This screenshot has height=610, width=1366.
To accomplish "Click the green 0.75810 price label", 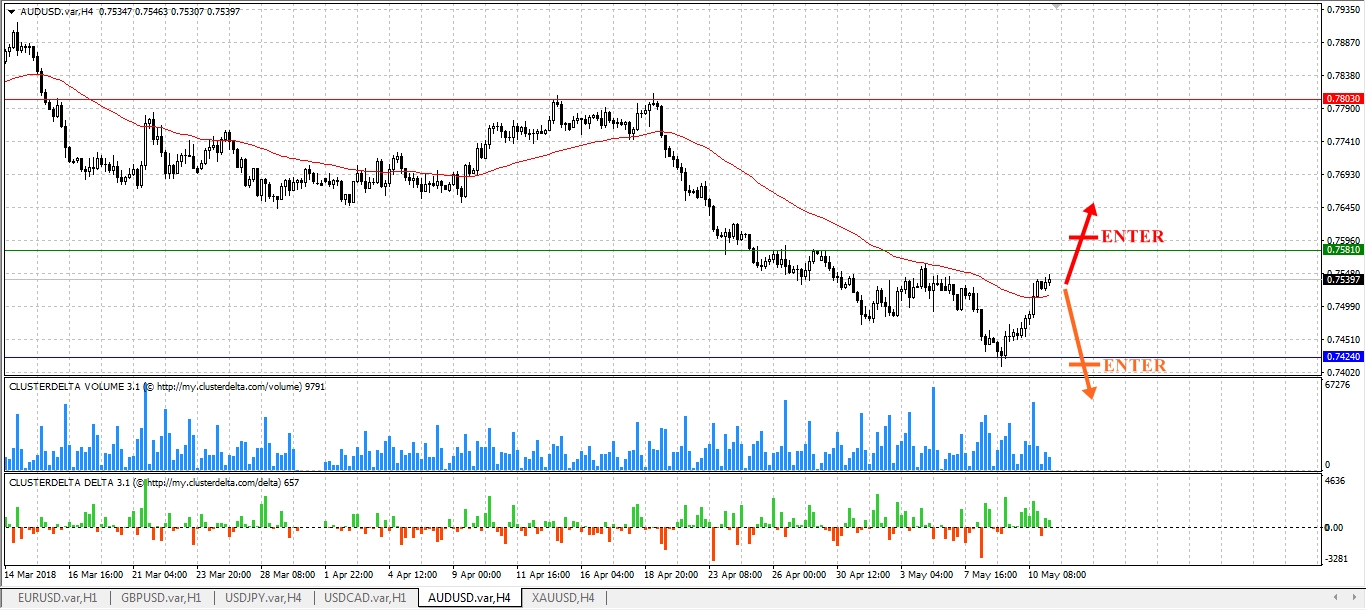I will (x=1341, y=250).
